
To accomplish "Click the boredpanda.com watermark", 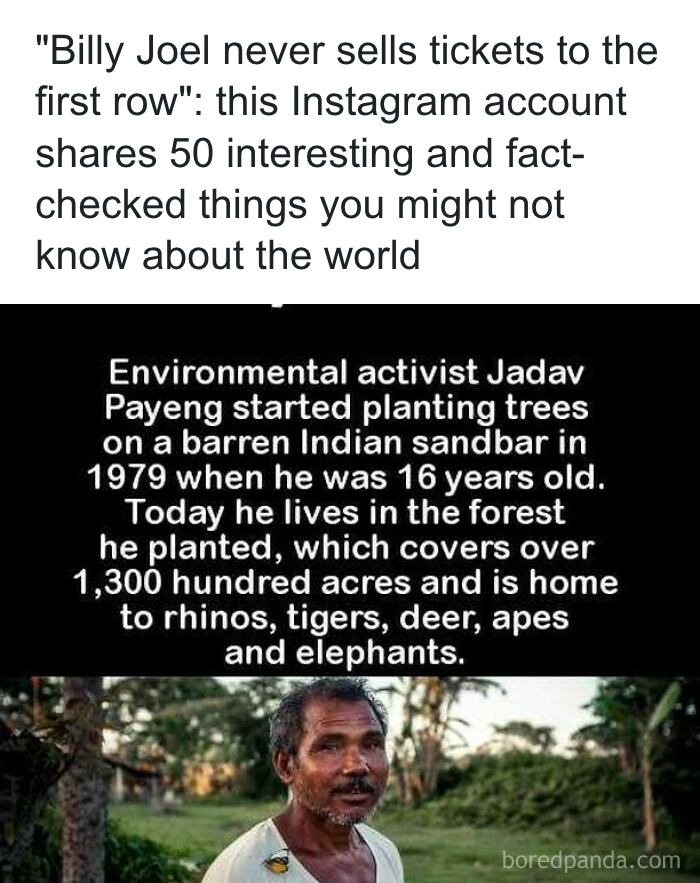I will (x=591, y=860).
